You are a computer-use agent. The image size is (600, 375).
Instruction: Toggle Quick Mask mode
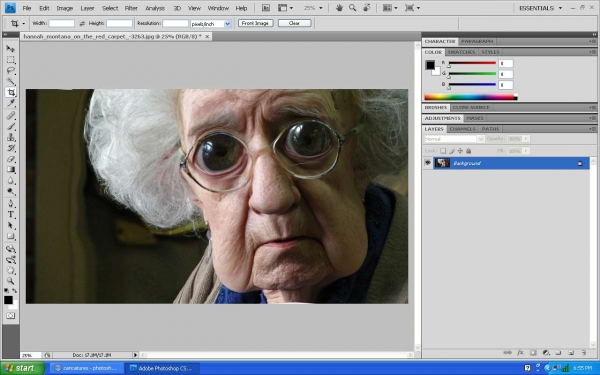coord(10,316)
